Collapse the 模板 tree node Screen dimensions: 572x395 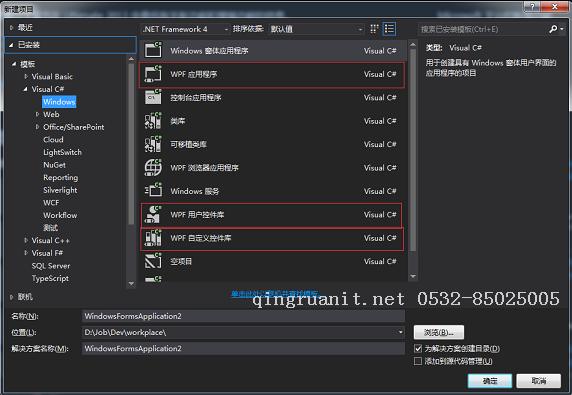14,64
